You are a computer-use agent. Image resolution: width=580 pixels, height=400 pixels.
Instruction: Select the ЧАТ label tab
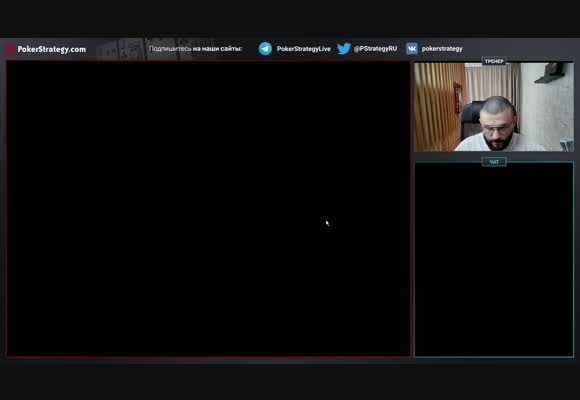point(494,162)
